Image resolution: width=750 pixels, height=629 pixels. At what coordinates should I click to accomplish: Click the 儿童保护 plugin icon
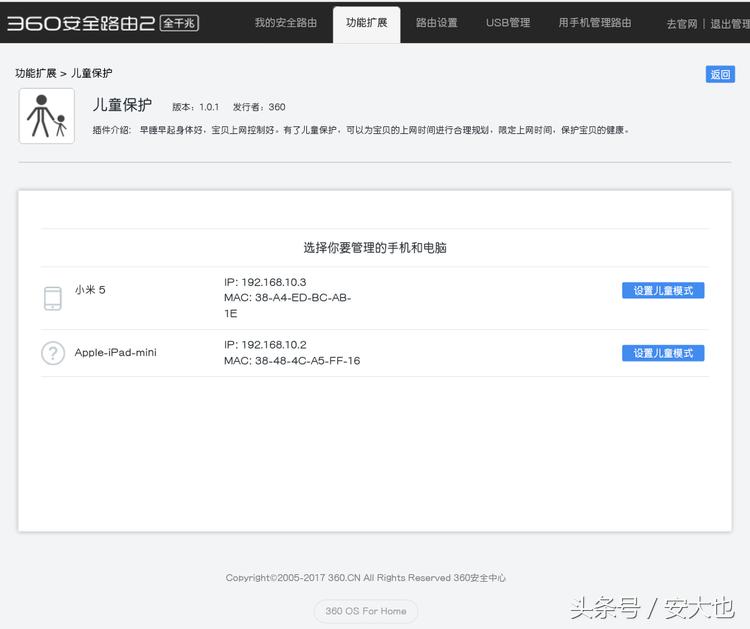tap(47, 116)
